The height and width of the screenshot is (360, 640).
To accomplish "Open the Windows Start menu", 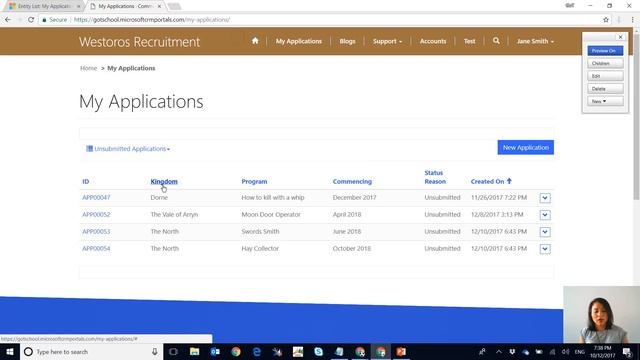I will click(x=10, y=351).
